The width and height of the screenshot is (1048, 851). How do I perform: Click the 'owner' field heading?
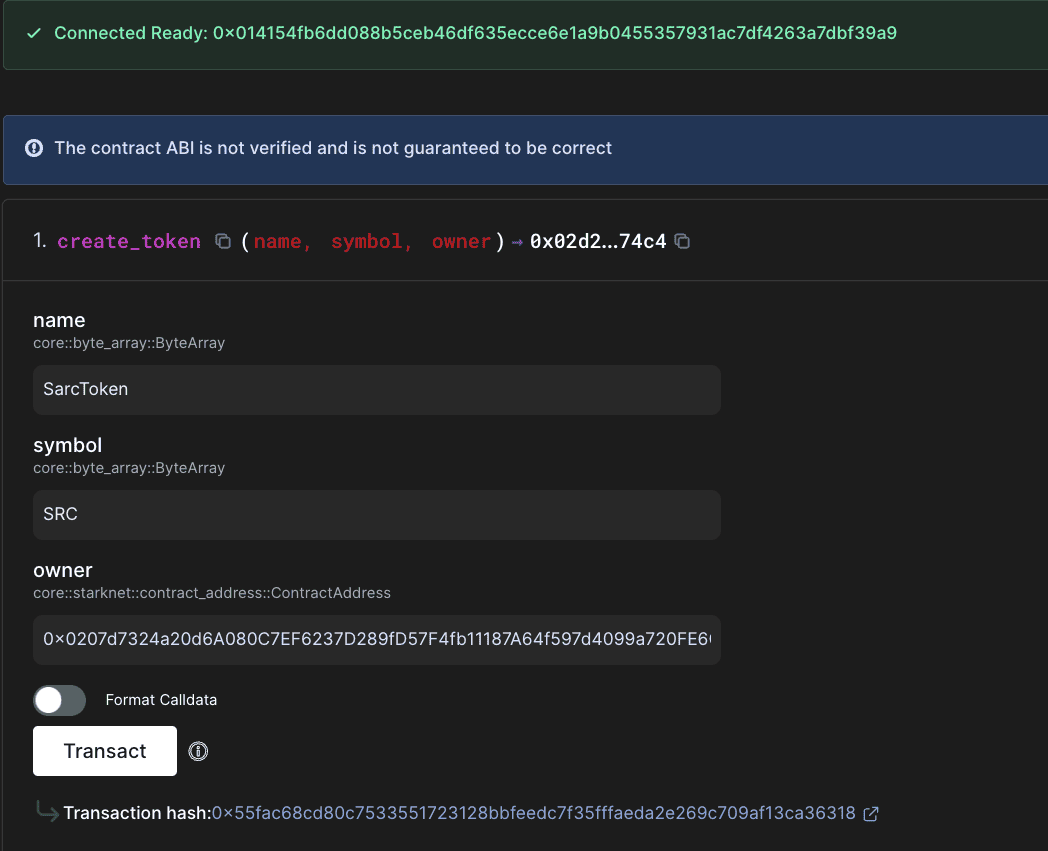coord(63,570)
